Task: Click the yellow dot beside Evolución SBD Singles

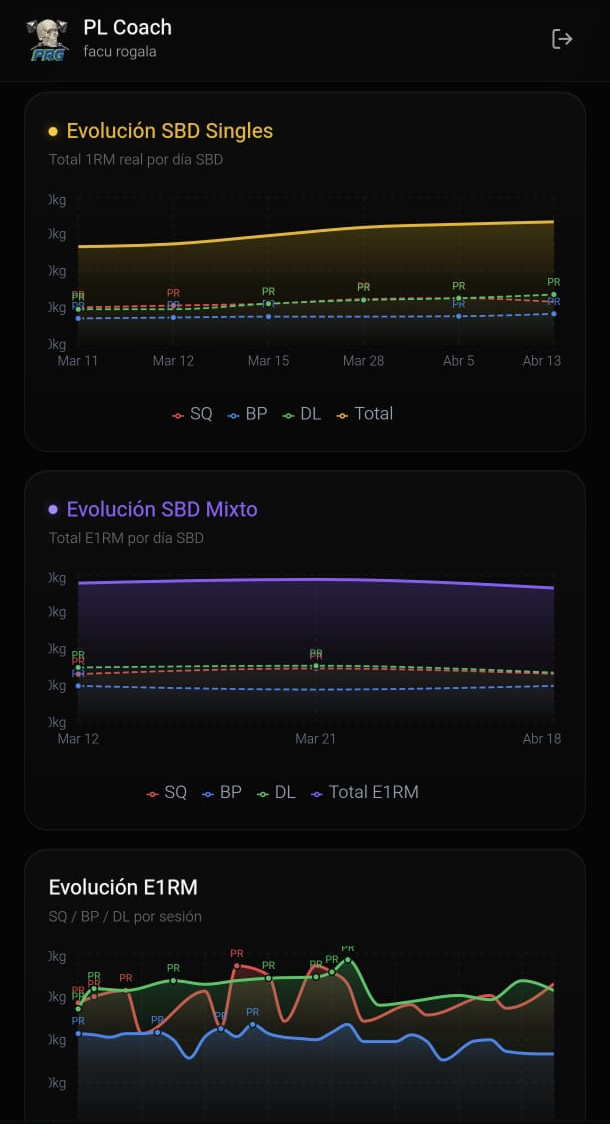Action: (53, 131)
